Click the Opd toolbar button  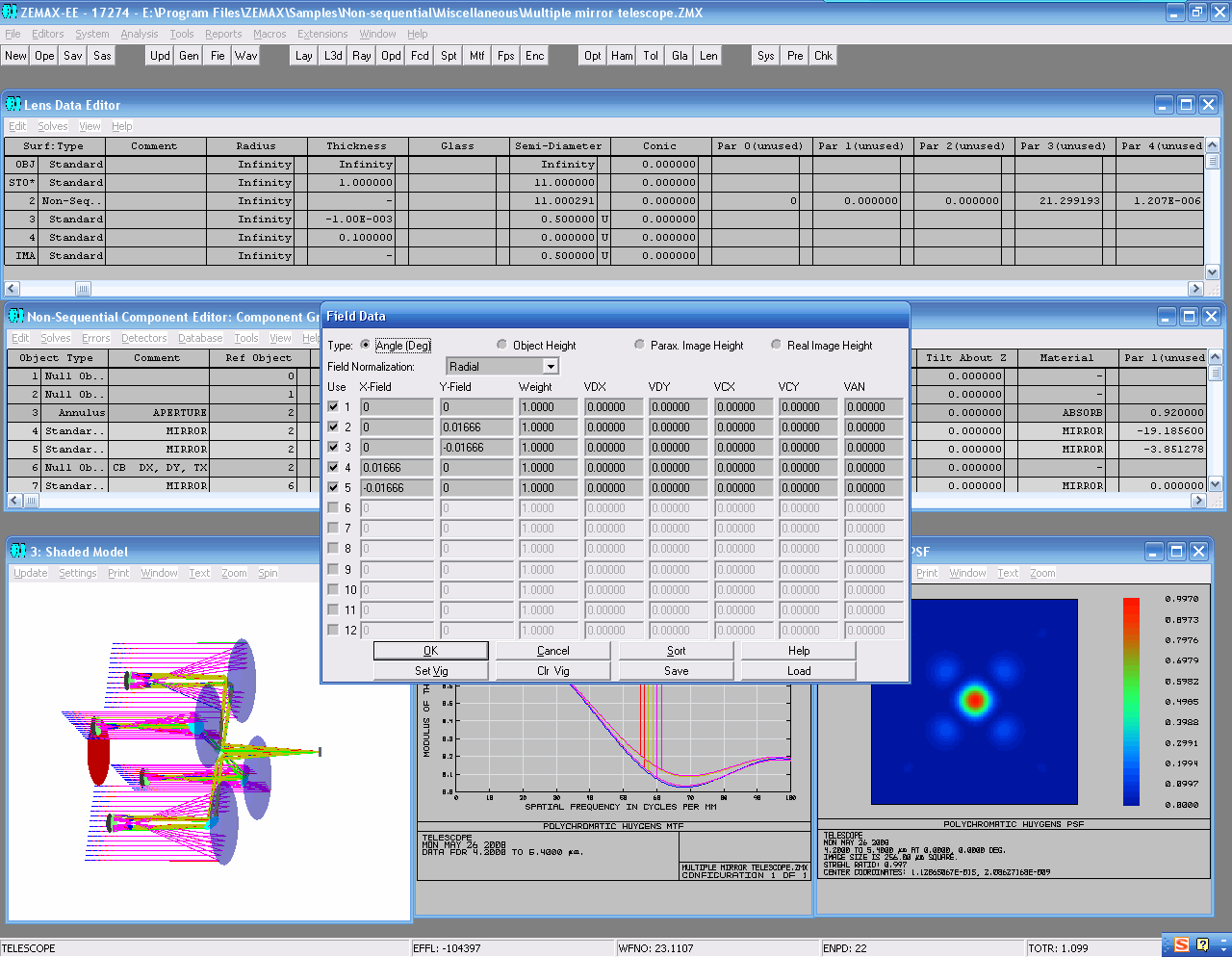click(x=391, y=56)
